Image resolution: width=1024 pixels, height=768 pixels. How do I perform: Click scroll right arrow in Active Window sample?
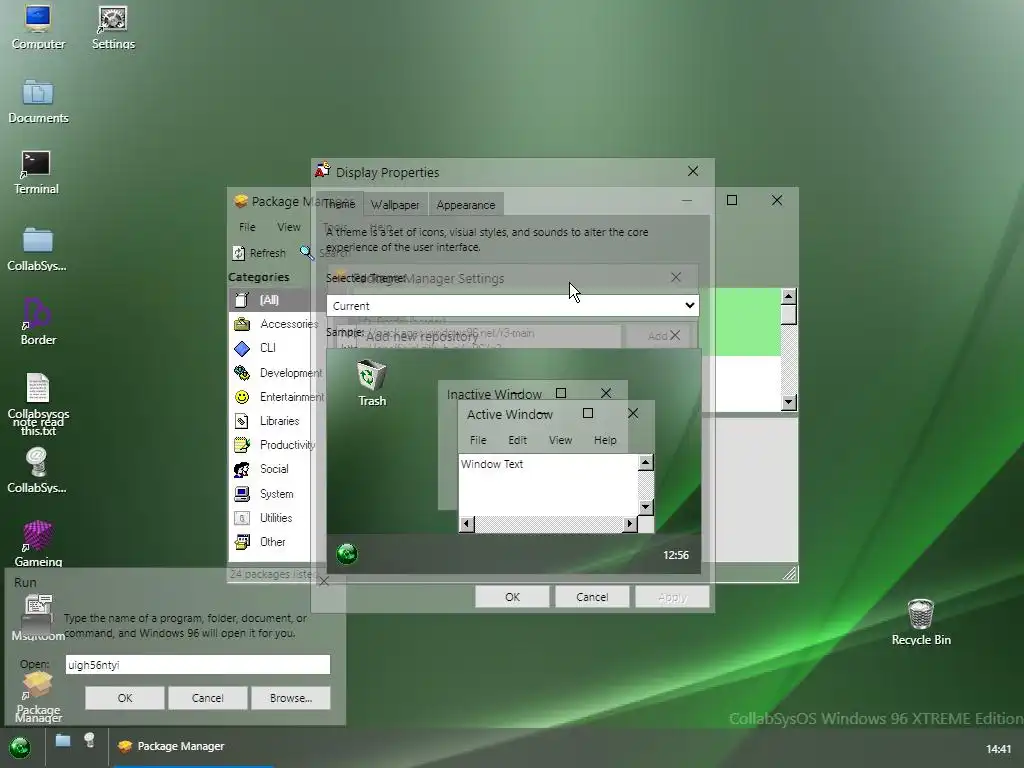pos(630,524)
